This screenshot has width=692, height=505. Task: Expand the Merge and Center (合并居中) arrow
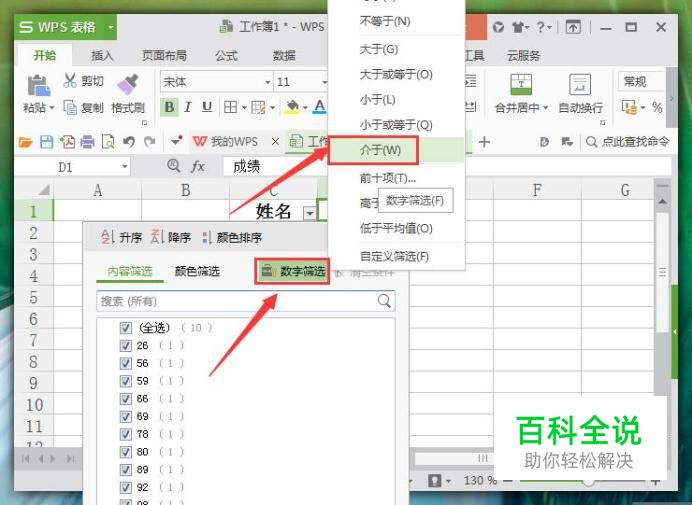coord(546,108)
